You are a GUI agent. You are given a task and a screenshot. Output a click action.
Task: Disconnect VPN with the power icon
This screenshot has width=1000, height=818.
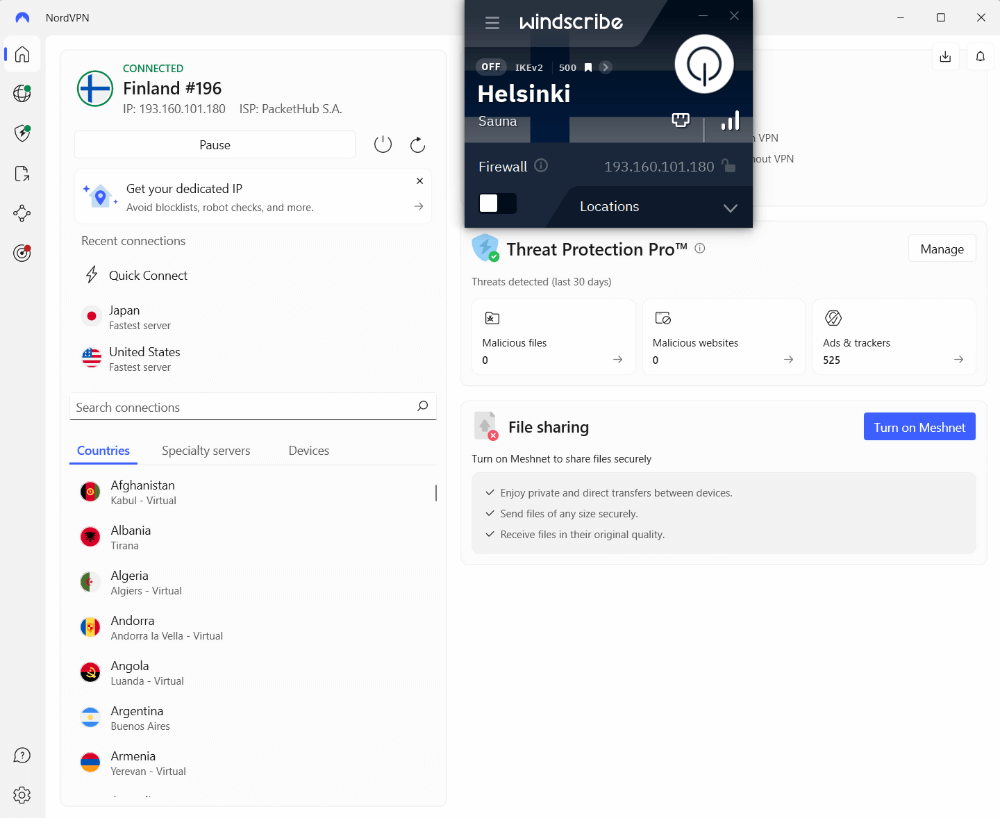pos(383,145)
